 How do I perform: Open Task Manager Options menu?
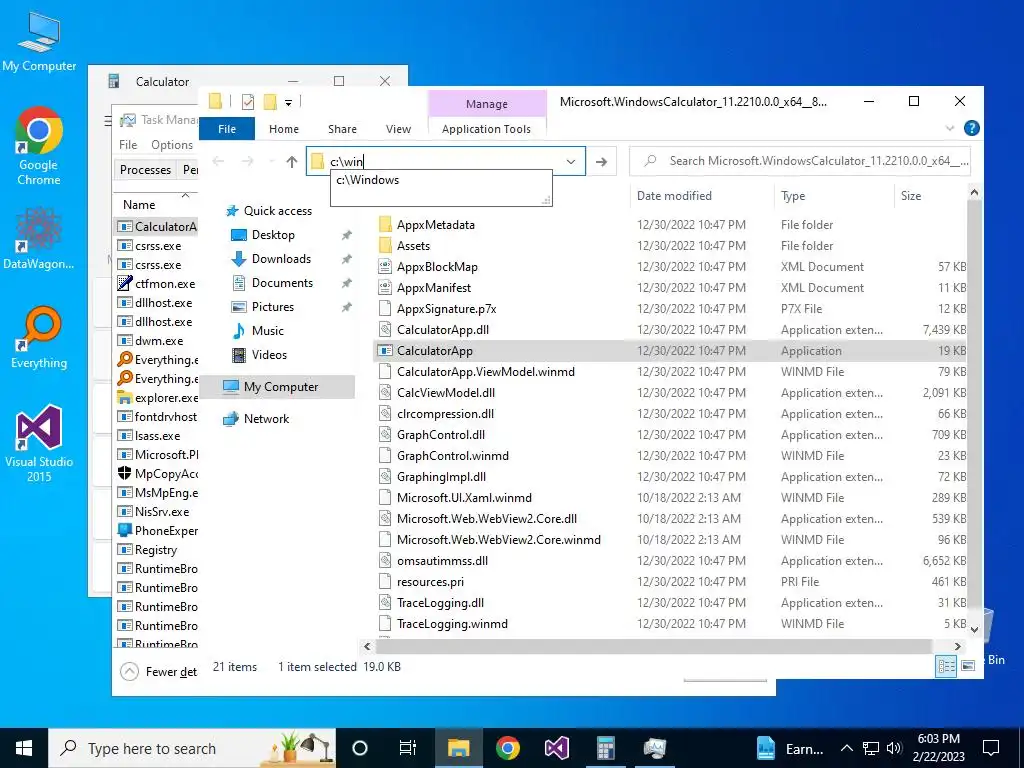click(172, 144)
